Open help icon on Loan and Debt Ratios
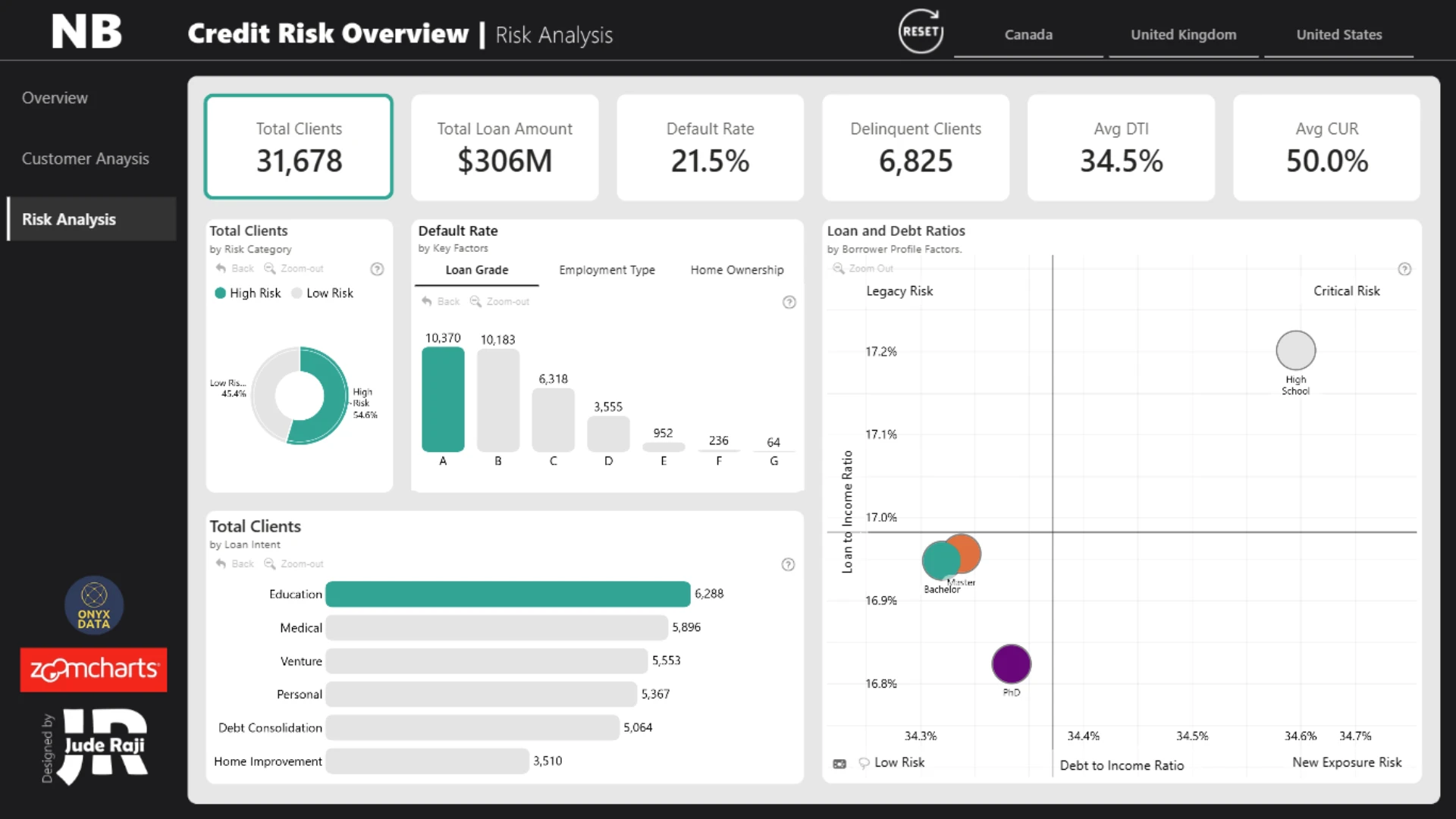Viewport: 1456px width, 819px height. pos(1404,269)
